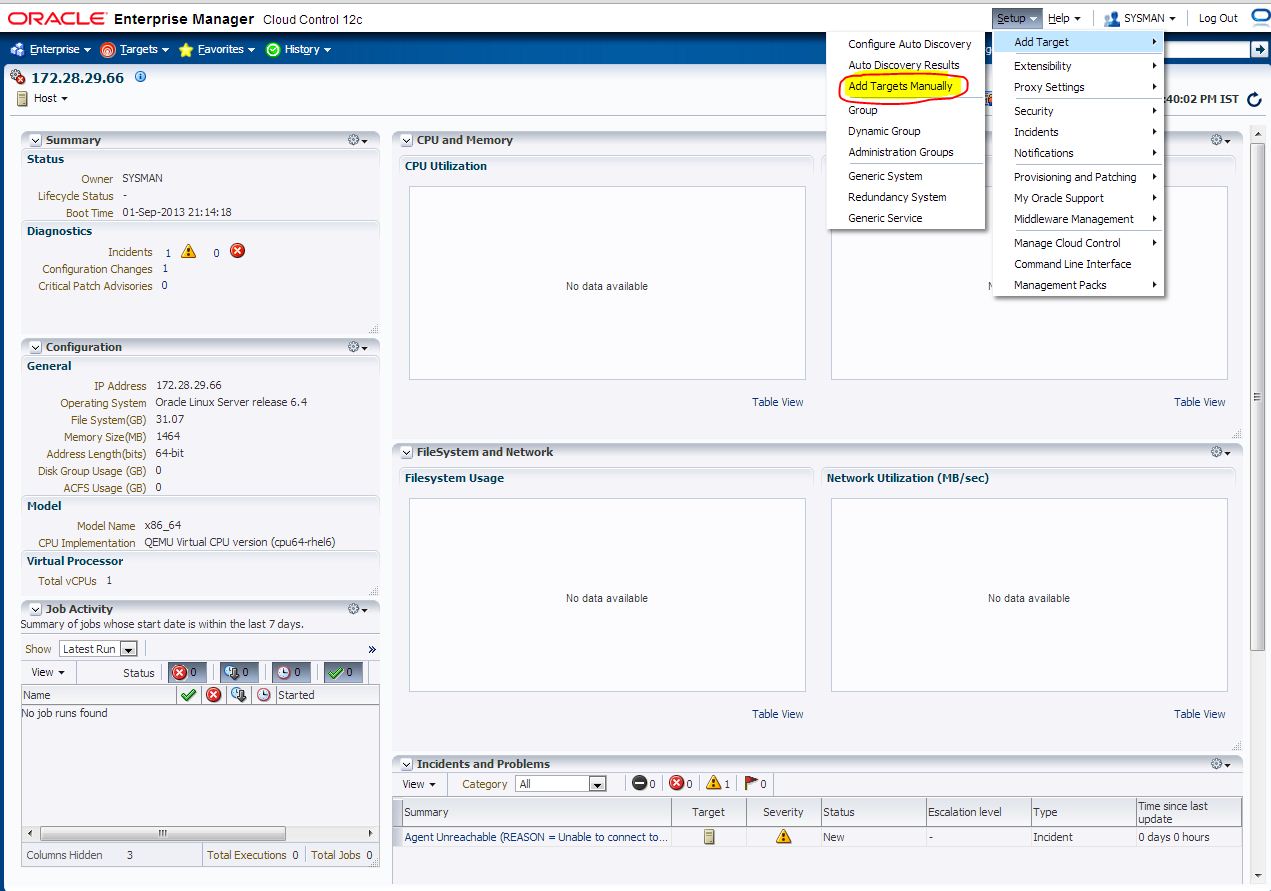This screenshot has width=1271, height=891.
Task: Click the red critical icon in Diagnostics
Action: pos(237,251)
